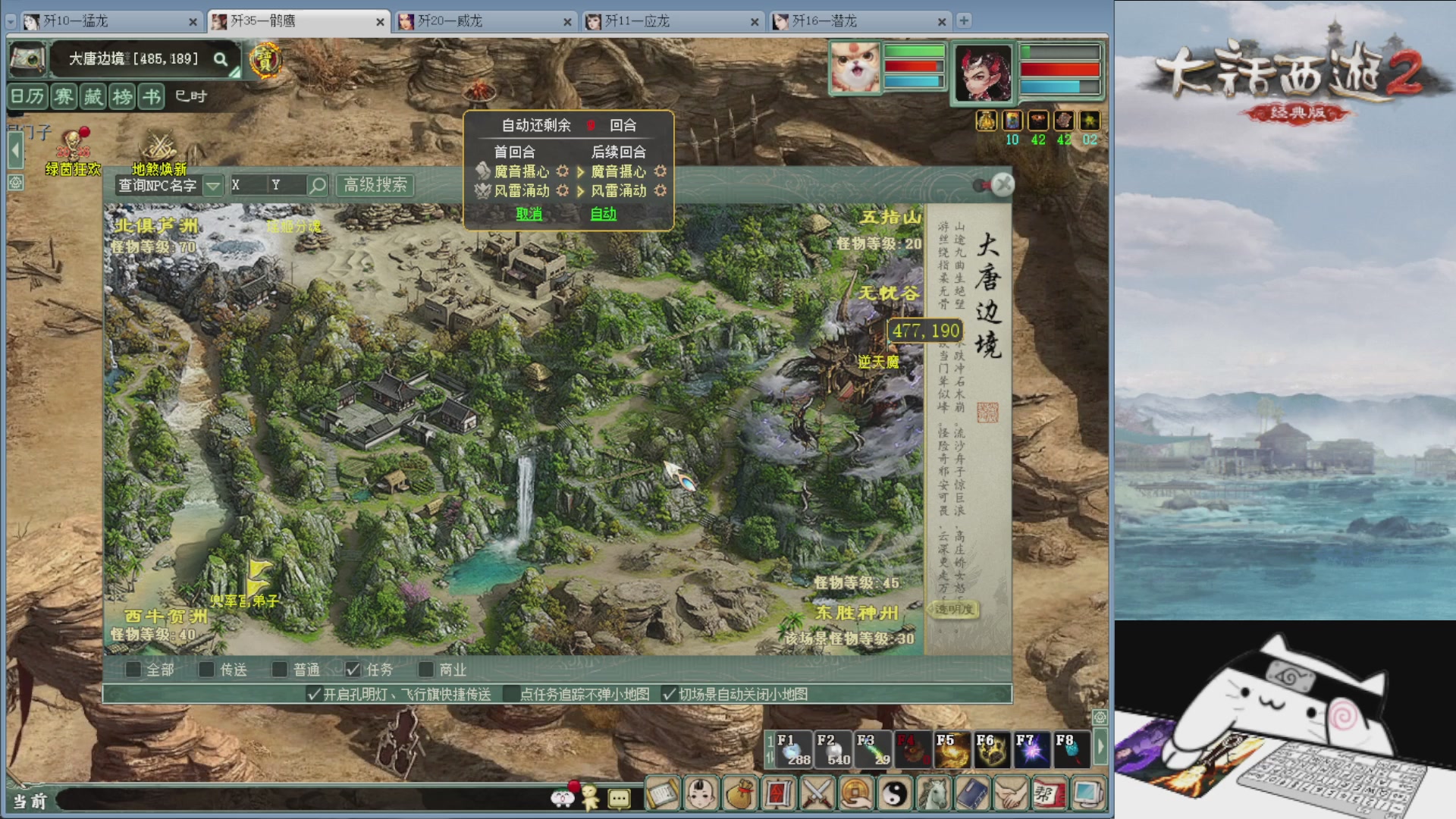Use the F7 purple spark skill slot
Viewport: 1456px width, 819px height.
point(1032,749)
